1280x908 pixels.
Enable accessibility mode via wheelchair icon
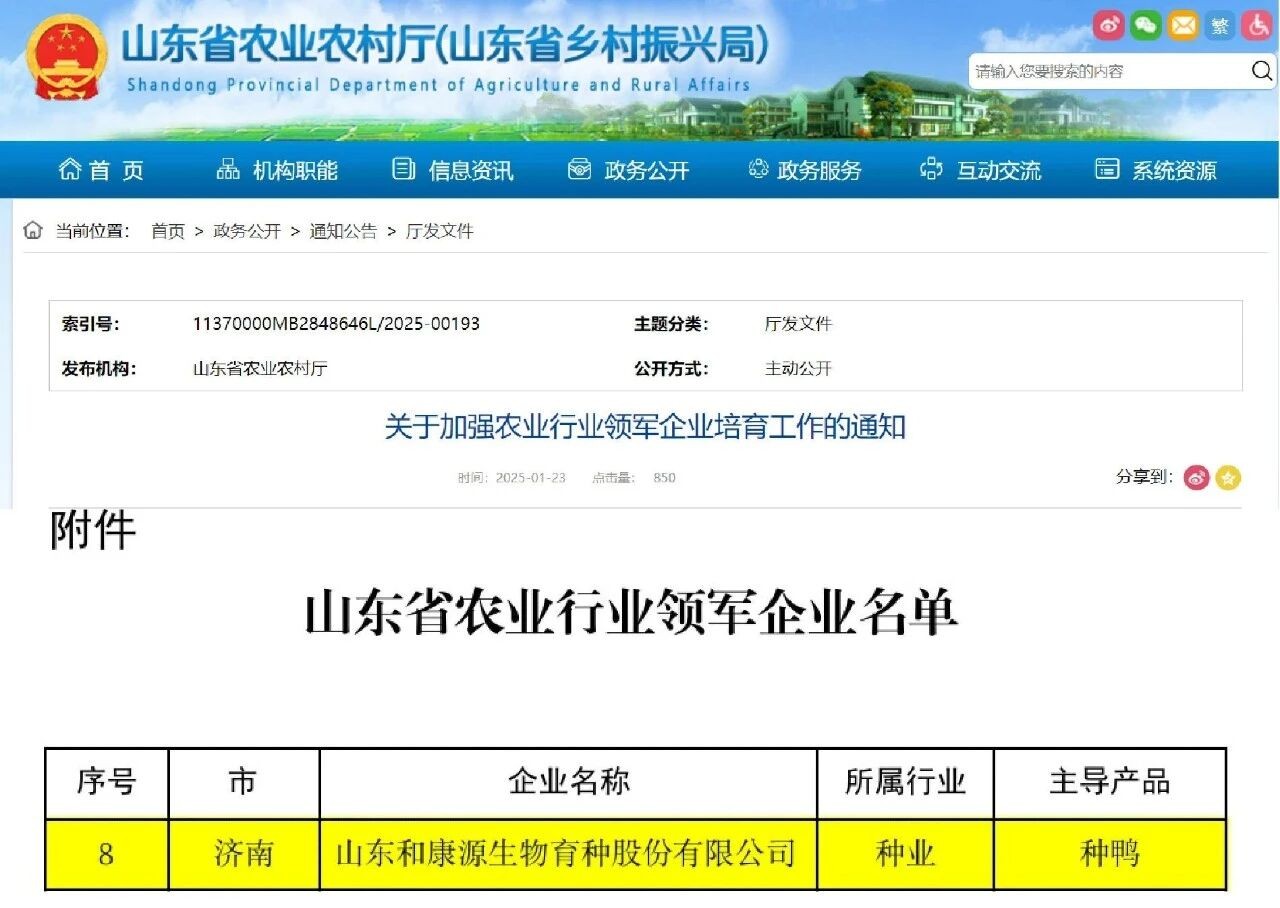[1257, 26]
